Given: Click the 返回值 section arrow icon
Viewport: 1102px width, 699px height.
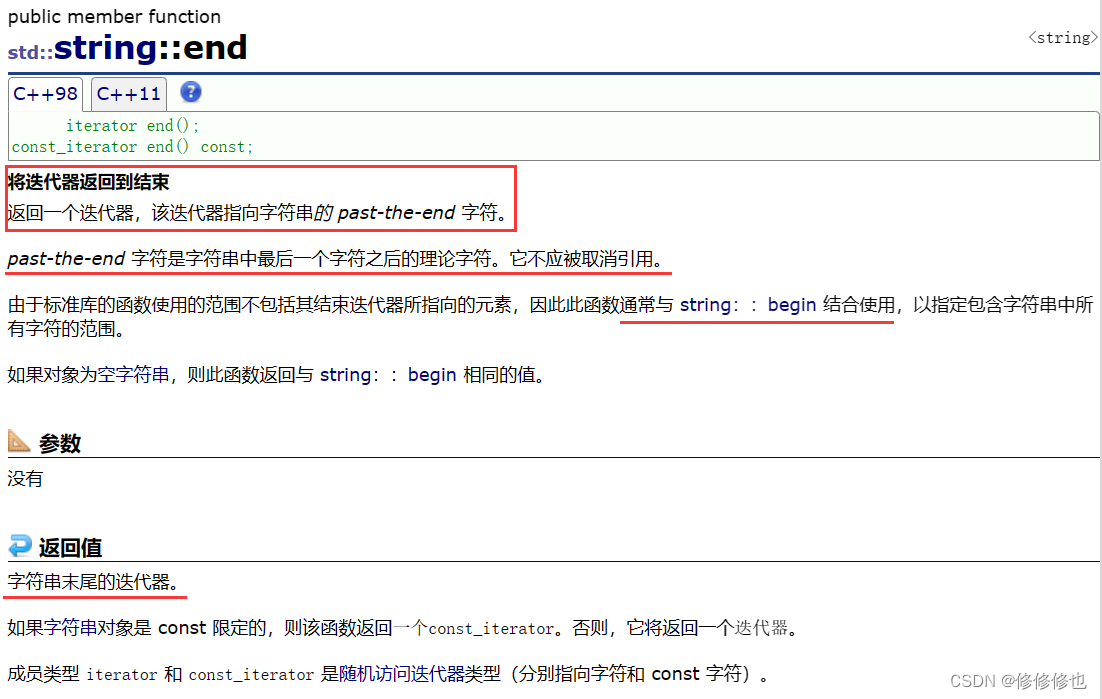Looking at the screenshot, I should (x=19, y=546).
